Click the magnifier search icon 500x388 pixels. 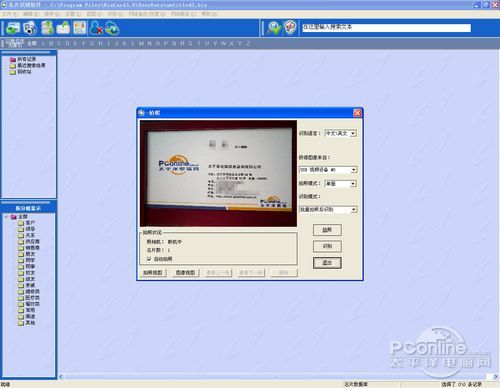point(274,28)
